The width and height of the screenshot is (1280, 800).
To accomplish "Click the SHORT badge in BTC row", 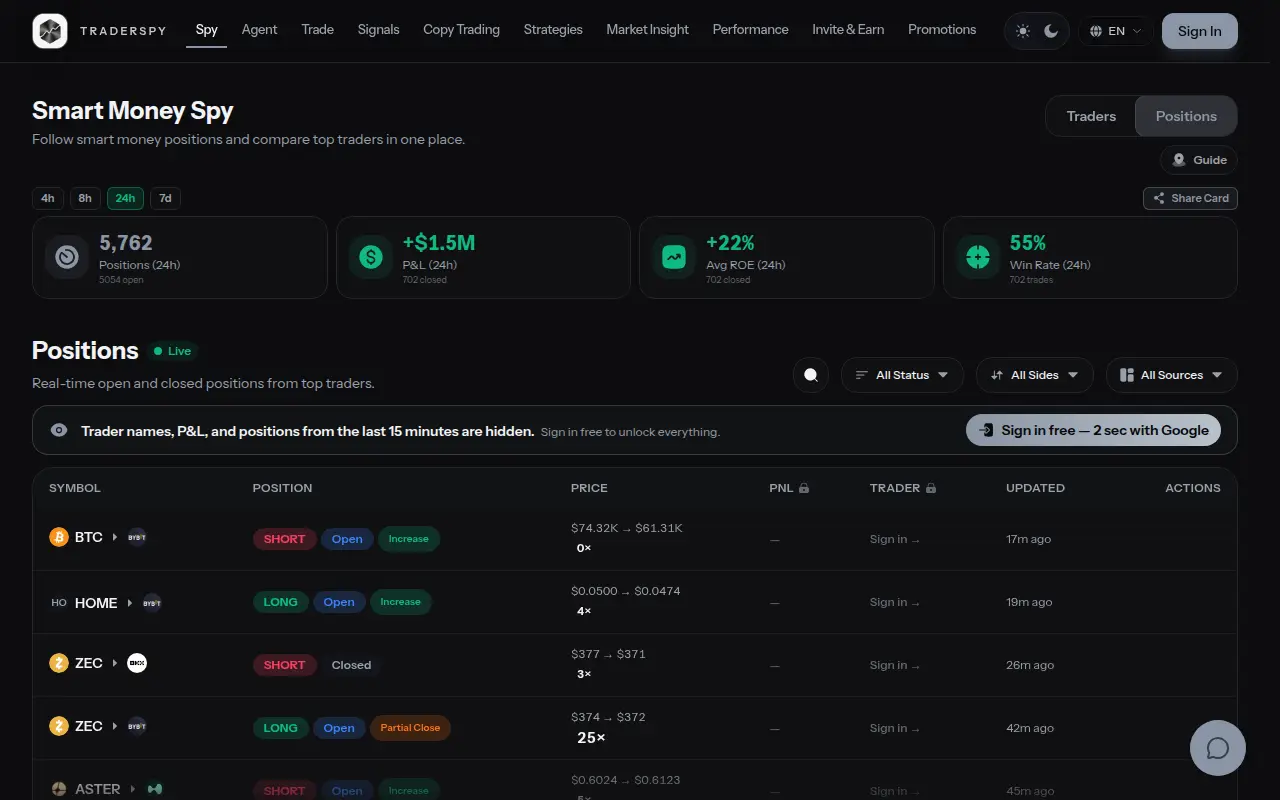I will pos(284,539).
